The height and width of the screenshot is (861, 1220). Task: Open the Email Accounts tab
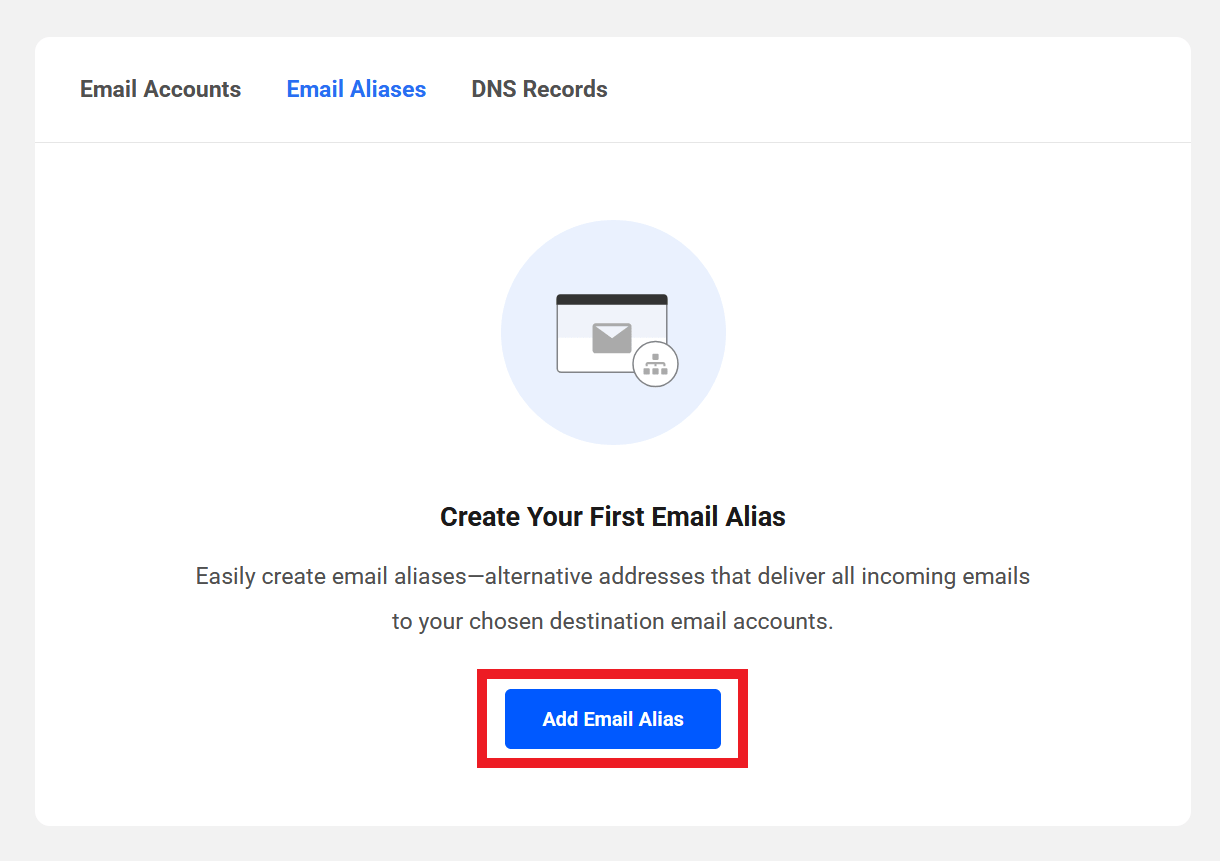click(x=160, y=89)
